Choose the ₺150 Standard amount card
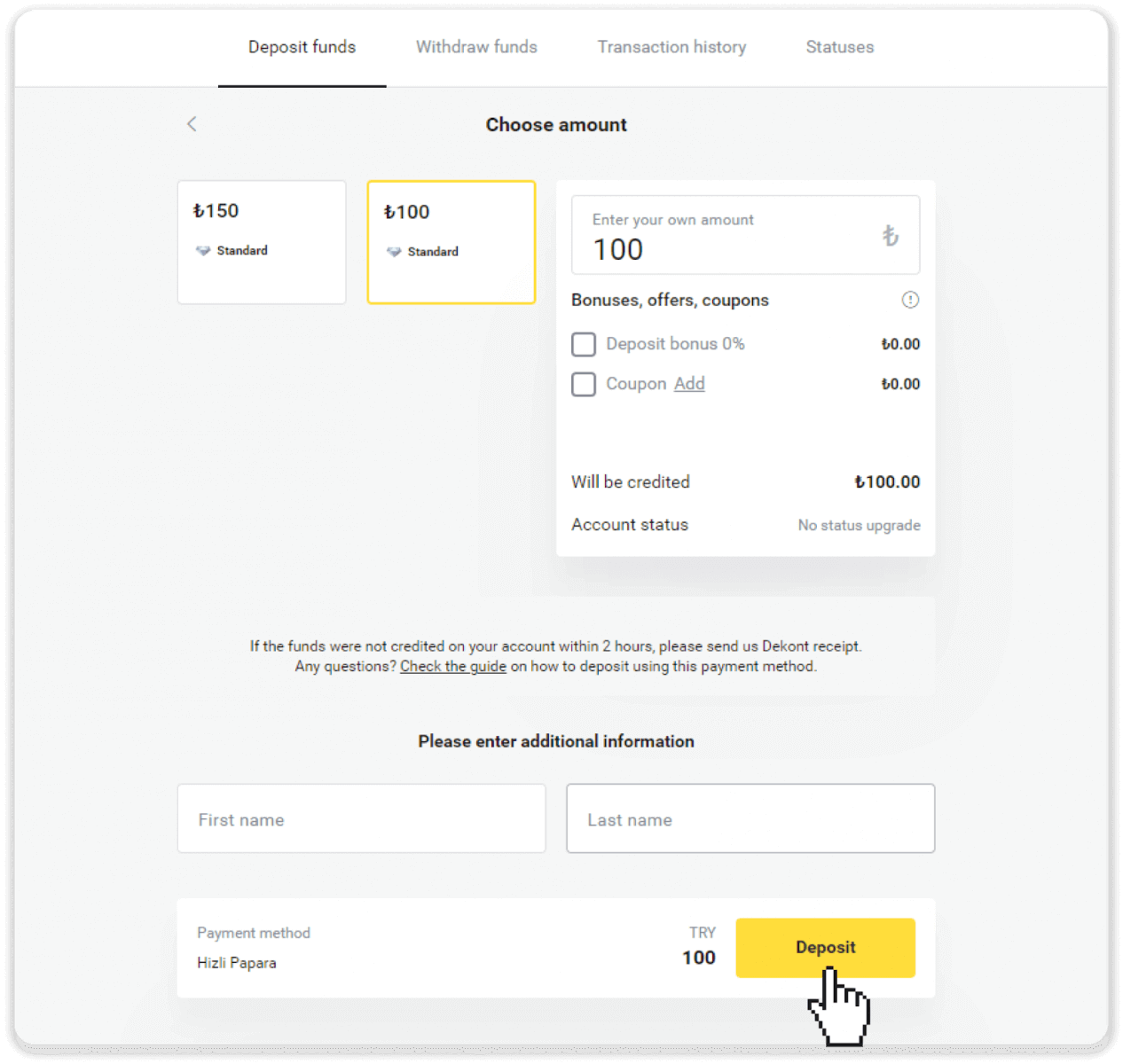 262,242
